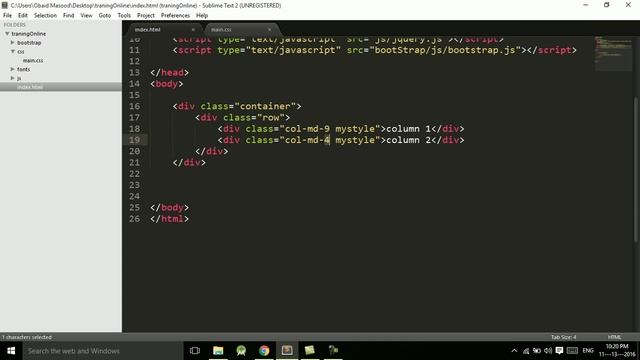Screen dimensions: 640x360
Task: Open the Action Center notifications icon
Action: pyautogui.click(x=559, y=351)
